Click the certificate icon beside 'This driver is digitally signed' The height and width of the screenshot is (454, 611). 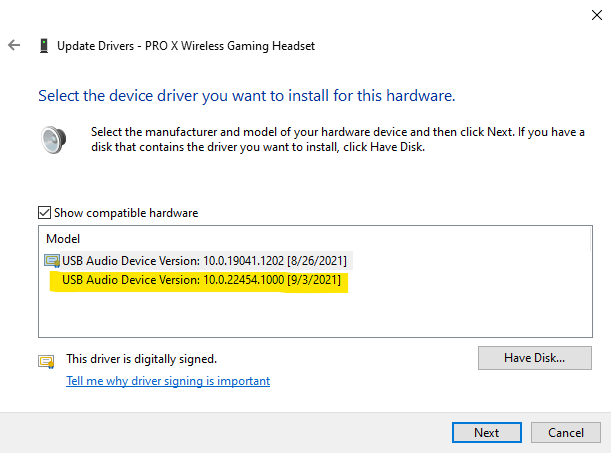[46, 362]
